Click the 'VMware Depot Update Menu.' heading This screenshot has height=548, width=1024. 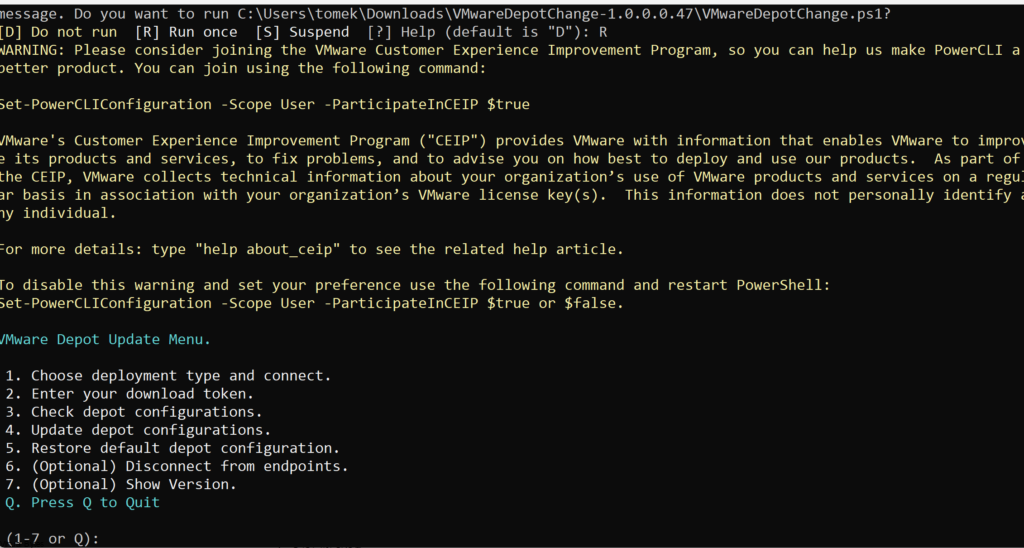point(104,340)
